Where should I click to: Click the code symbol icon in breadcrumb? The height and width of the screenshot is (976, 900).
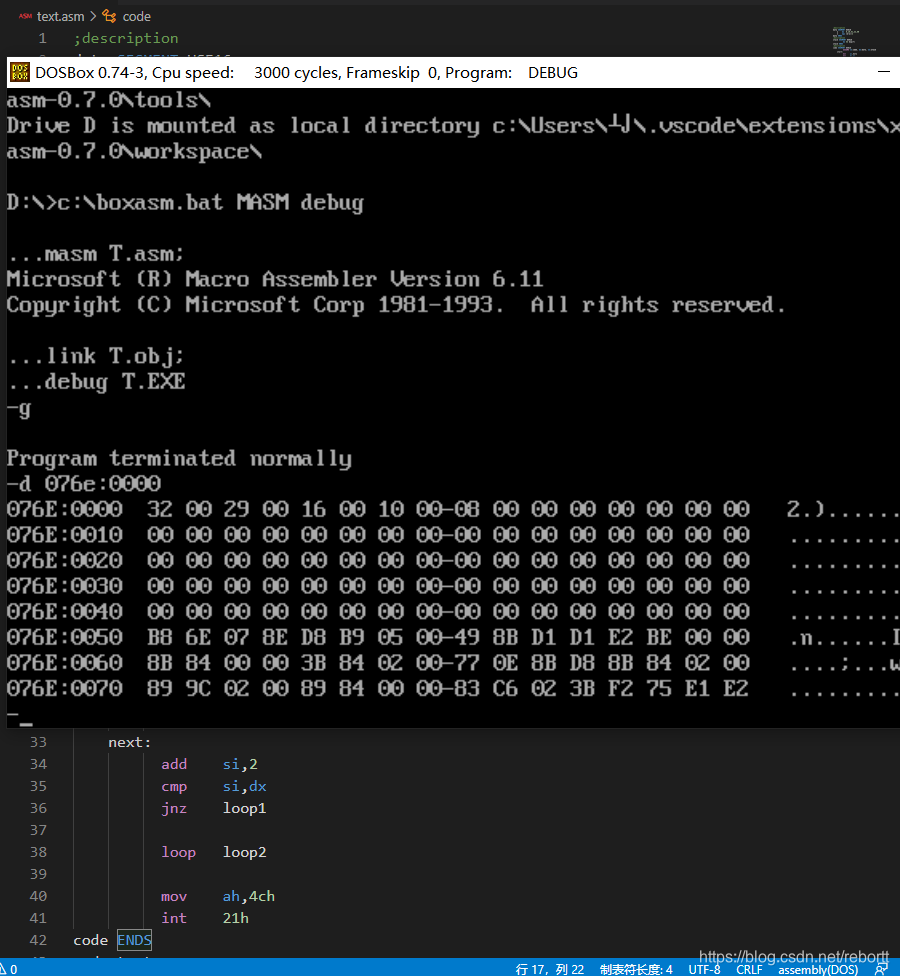110,16
